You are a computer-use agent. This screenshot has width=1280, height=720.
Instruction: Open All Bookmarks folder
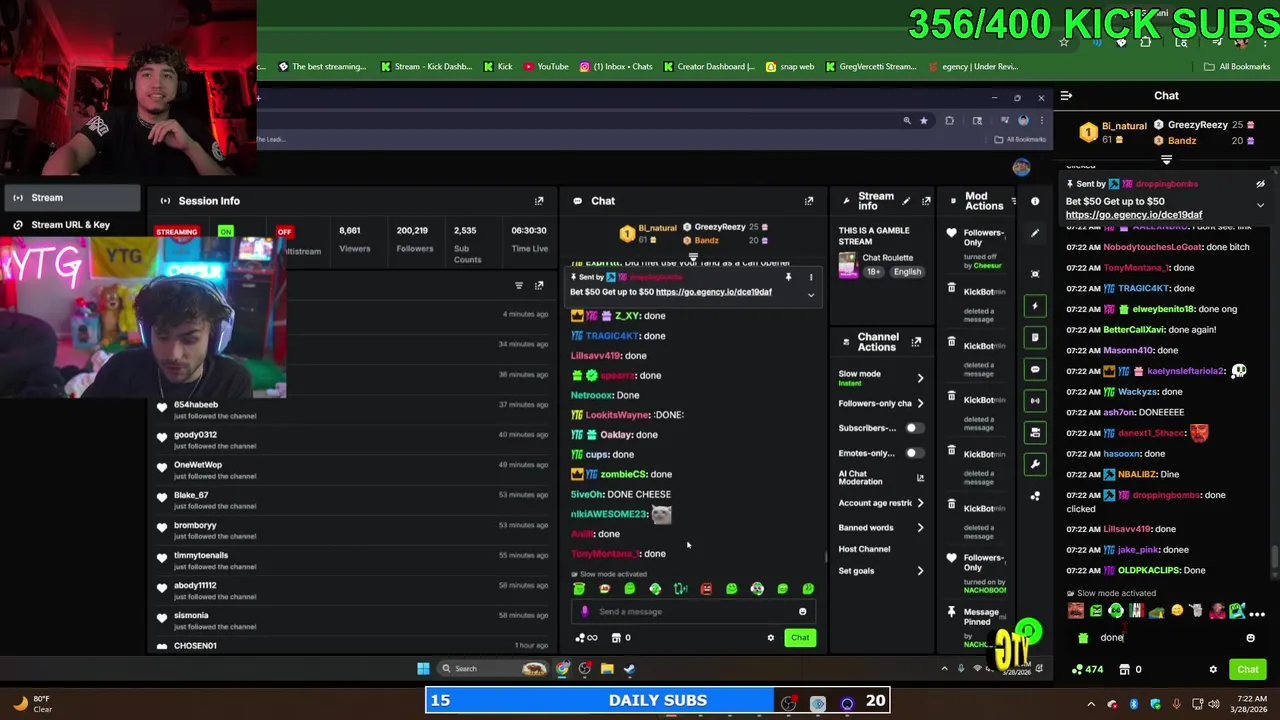pyautogui.click(x=1237, y=67)
